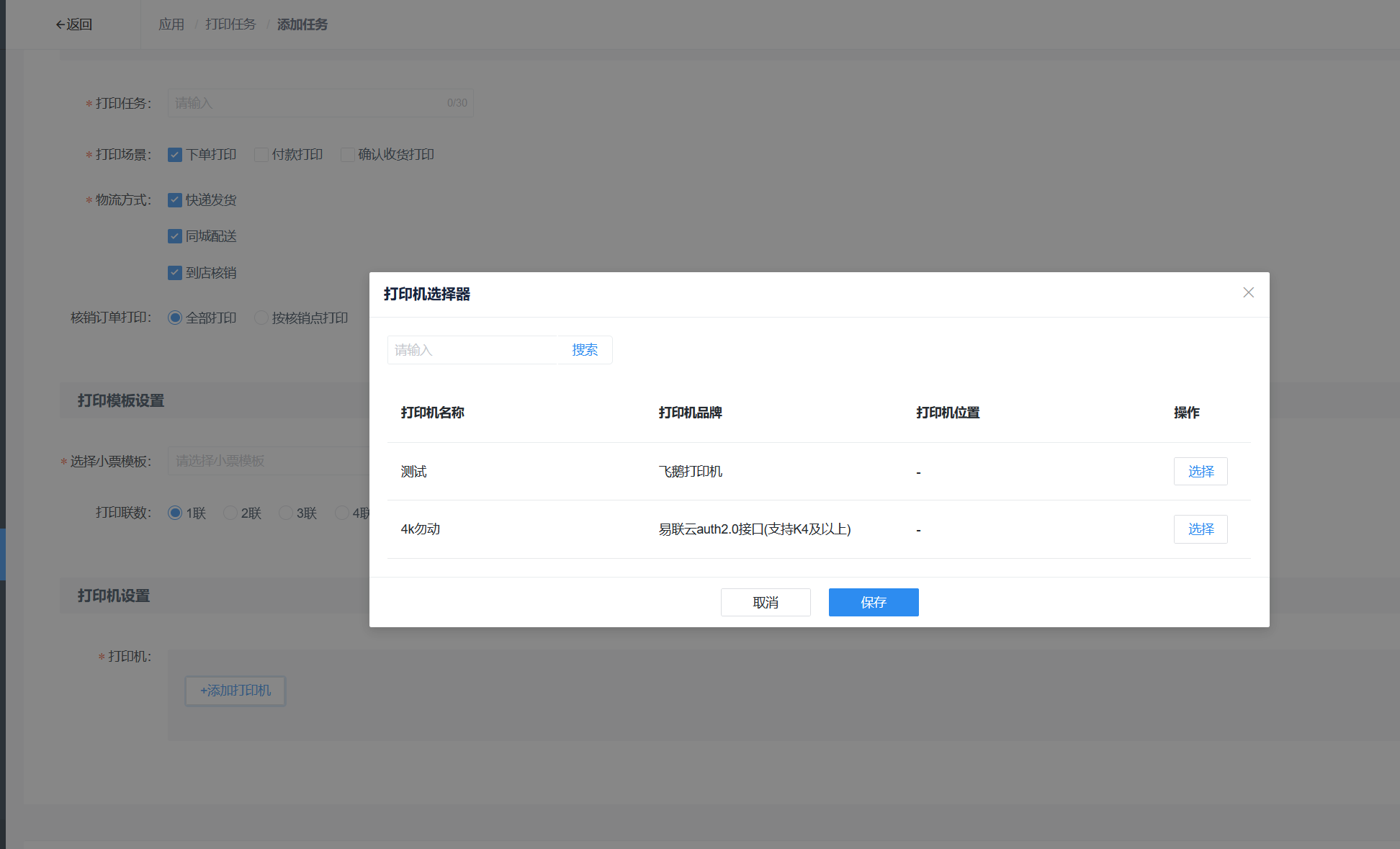
Task: Select the 4k勿动 printer via 选择
Action: pyautogui.click(x=1200, y=529)
